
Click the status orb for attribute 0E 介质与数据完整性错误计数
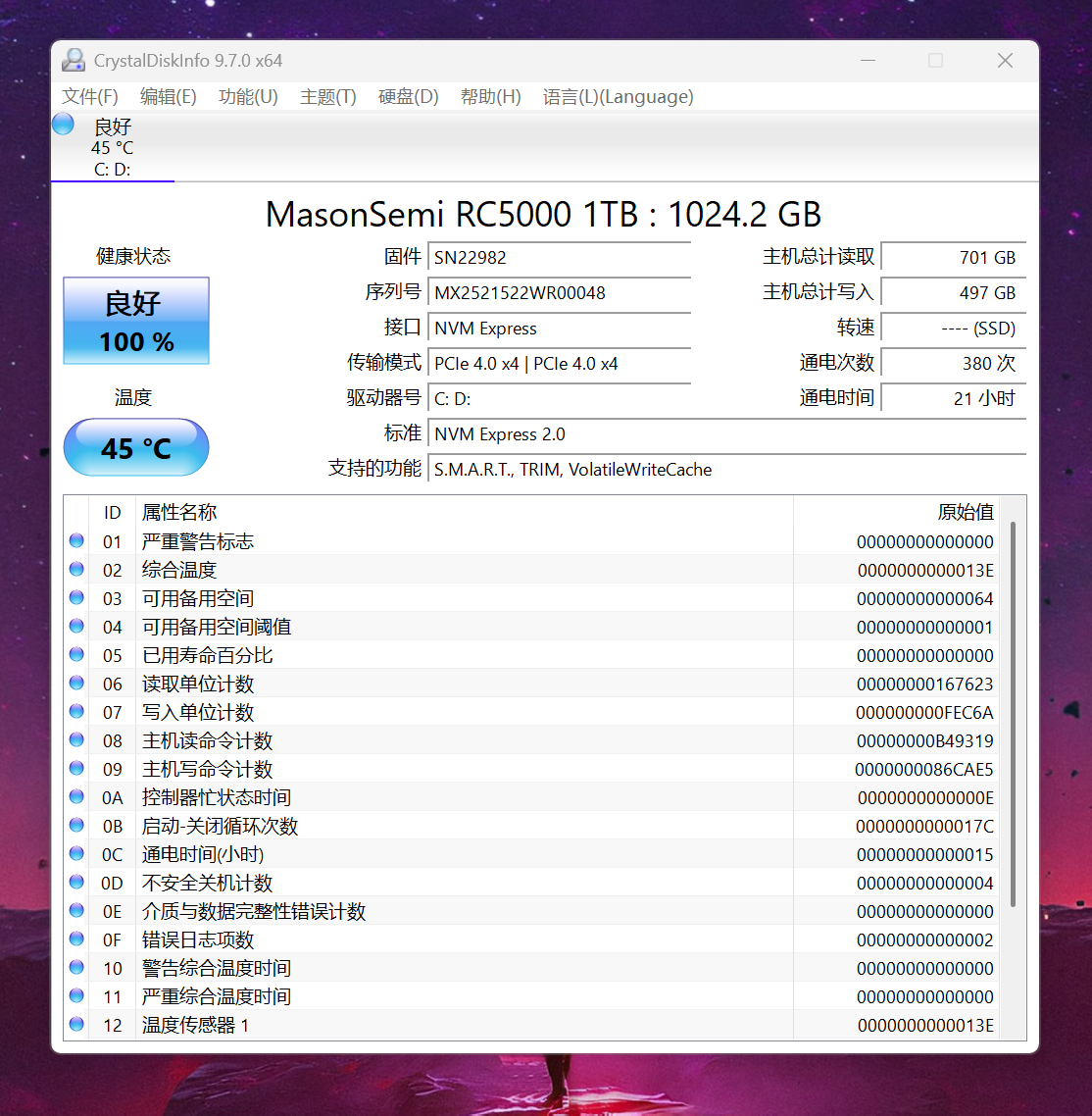pos(76,911)
